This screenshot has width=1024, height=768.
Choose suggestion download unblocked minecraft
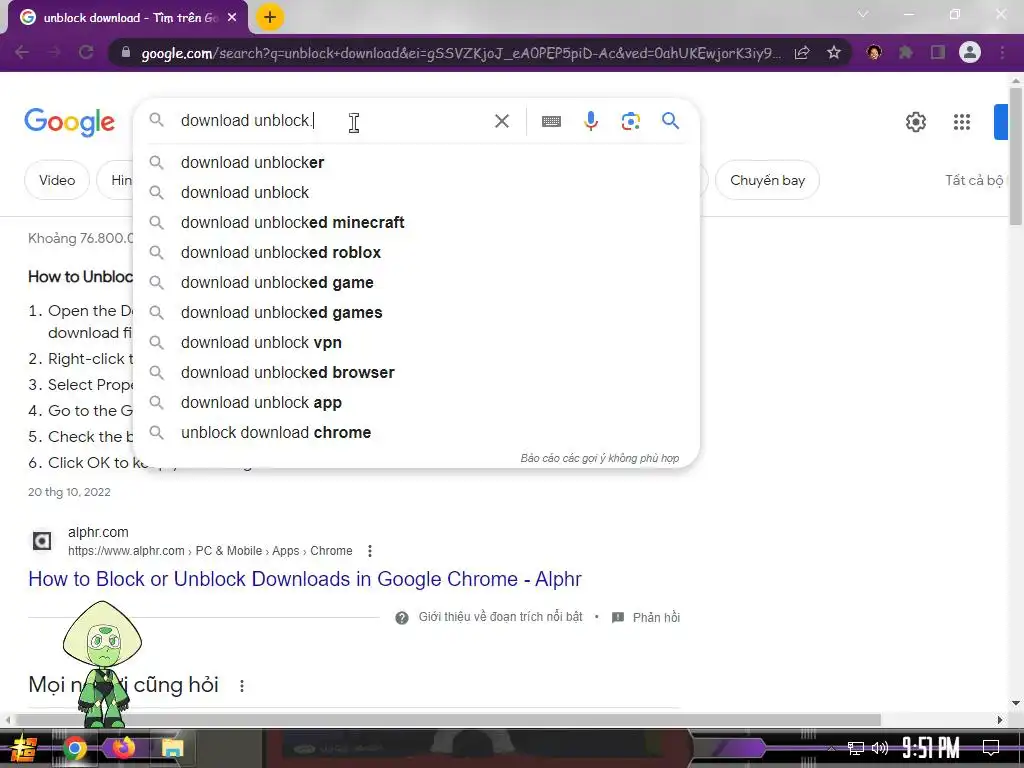(x=416, y=223)
